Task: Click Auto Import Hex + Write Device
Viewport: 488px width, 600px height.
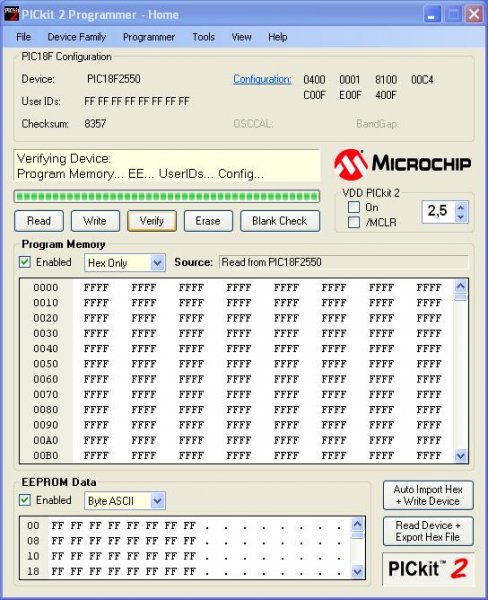Action: coord(428,495)
